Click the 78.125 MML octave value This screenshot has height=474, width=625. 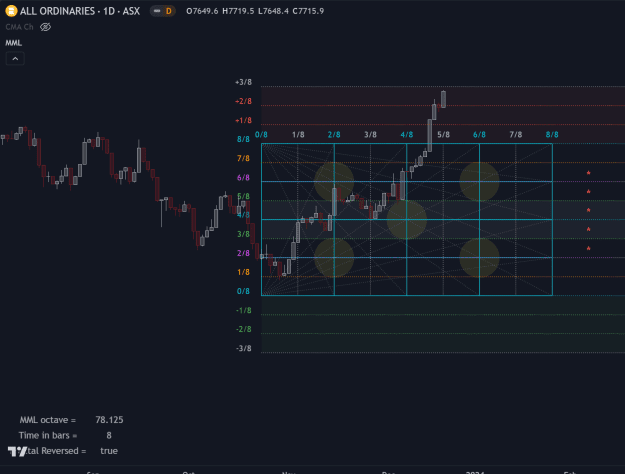click(x=109, y=420)
